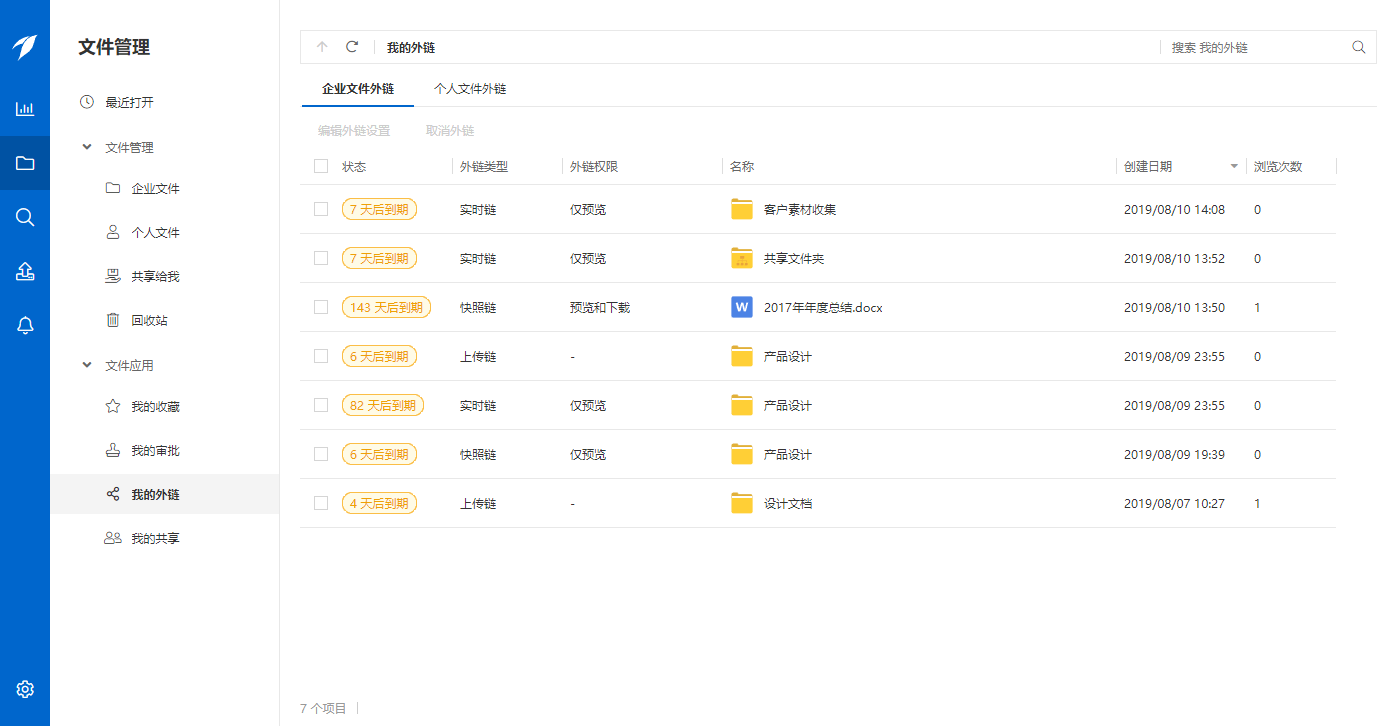Click the magnifier icon in search box
This screenshot has height=726, width=1397.
click(x=1358, y=47)
